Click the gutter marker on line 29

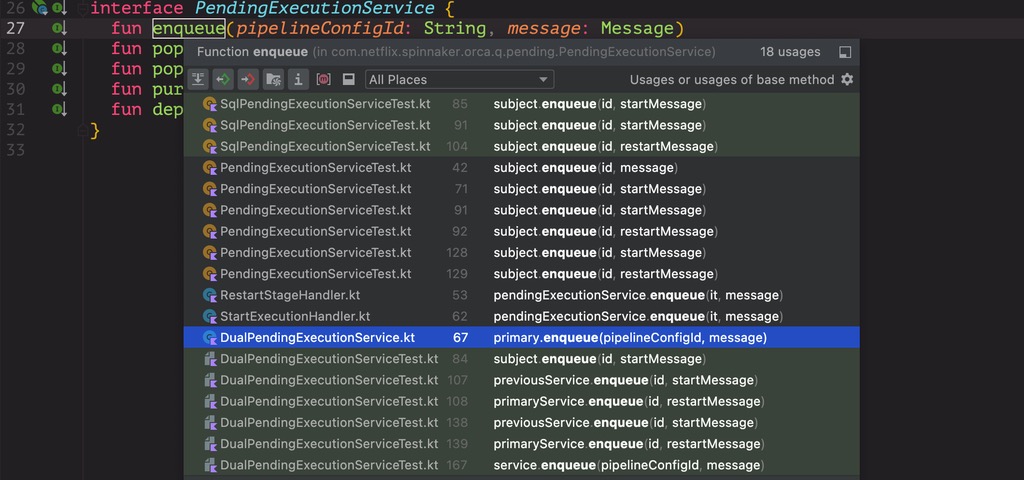[x=59, y=69]
